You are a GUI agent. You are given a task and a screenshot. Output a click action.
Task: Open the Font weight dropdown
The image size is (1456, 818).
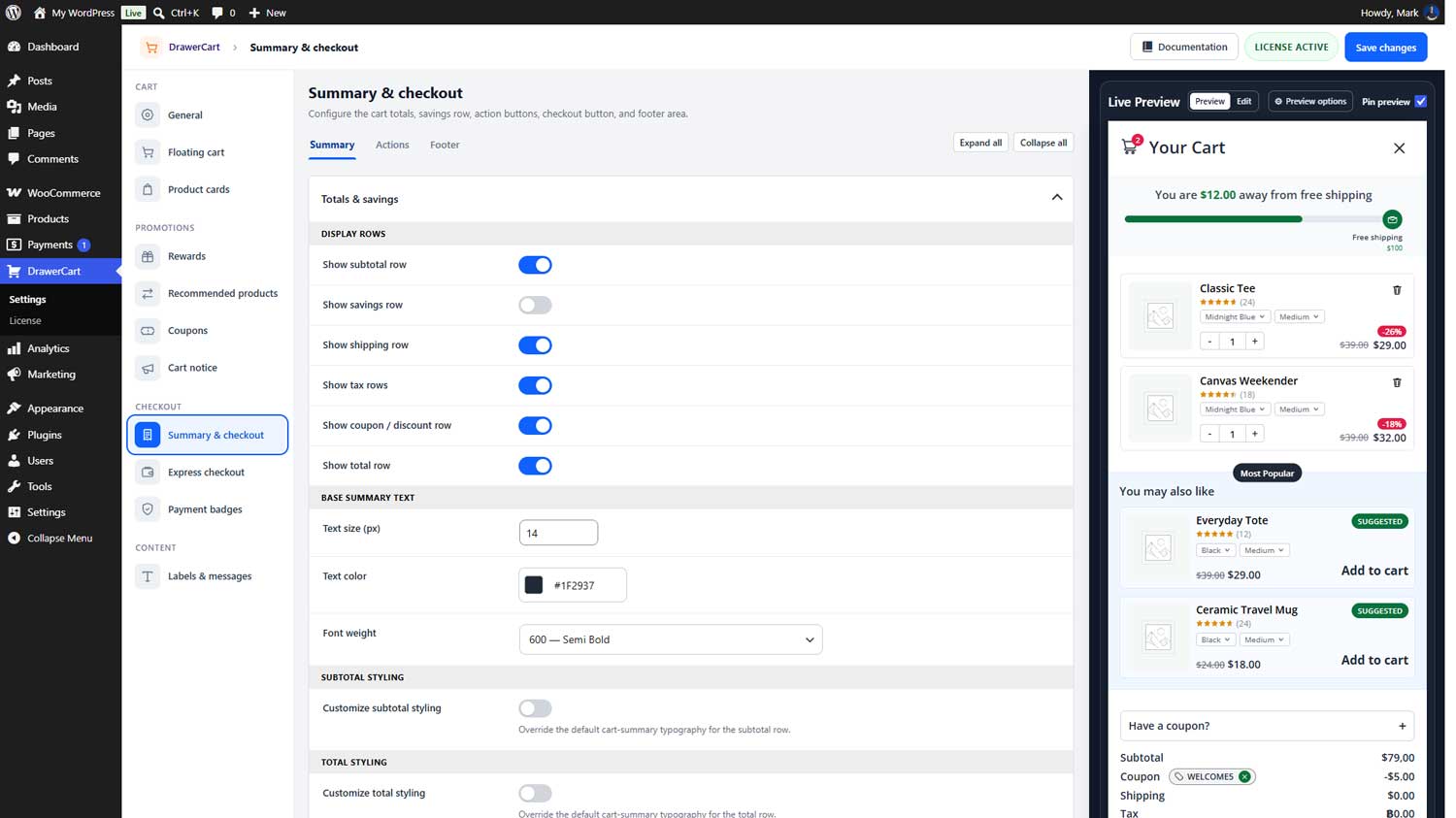(x=671, y=639)
